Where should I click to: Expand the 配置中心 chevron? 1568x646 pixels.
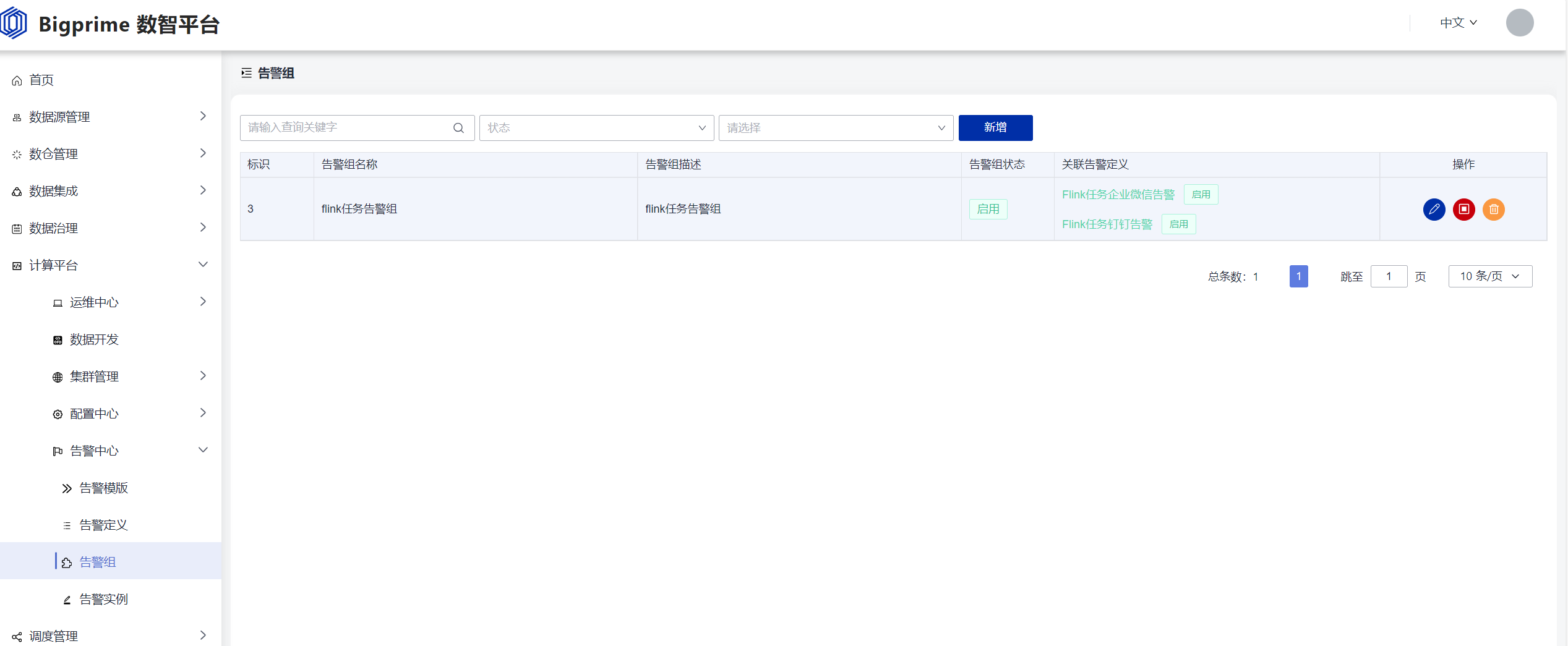tap(203, 413)
